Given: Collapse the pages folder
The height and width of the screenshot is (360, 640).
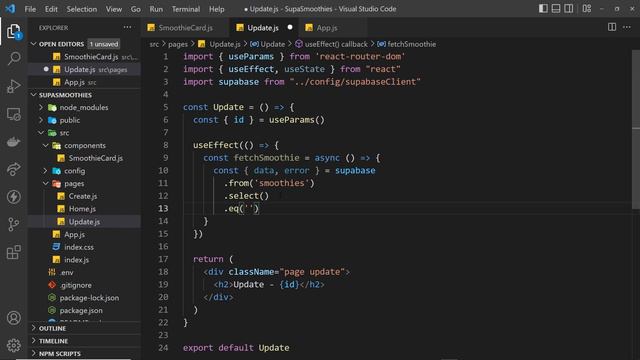Looking at the screenshot, I should click(85, 183).
